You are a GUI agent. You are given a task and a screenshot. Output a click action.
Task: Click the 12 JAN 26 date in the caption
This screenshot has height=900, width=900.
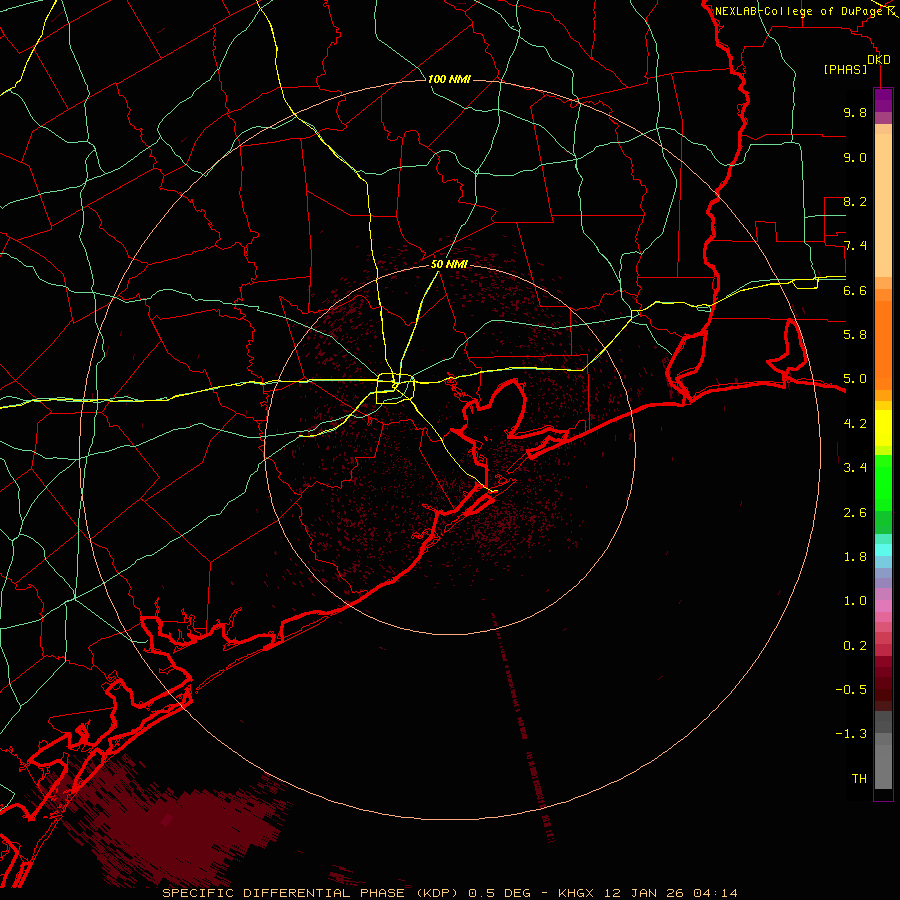645,893
